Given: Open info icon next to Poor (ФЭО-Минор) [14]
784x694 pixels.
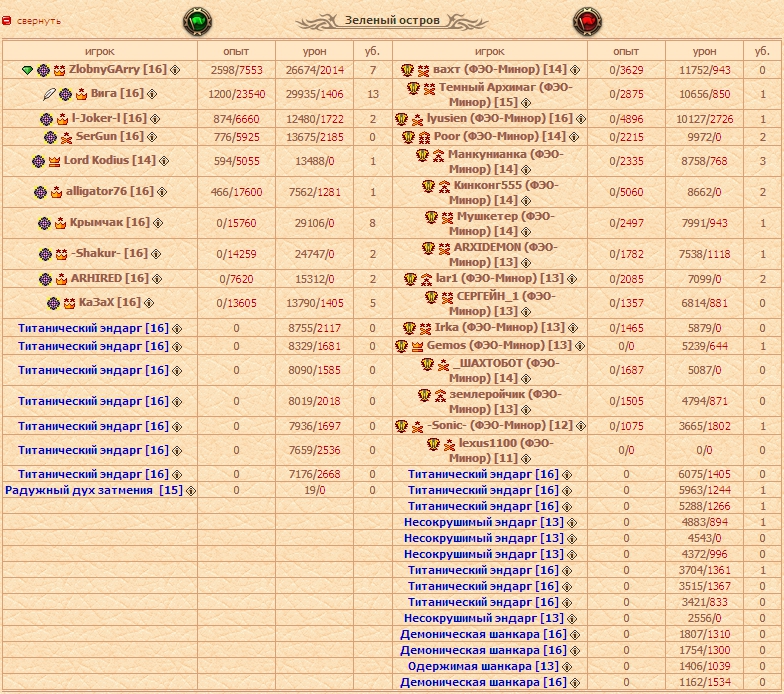Looking at the screenshot, I should pyautogui.click(x=574, y=137).
